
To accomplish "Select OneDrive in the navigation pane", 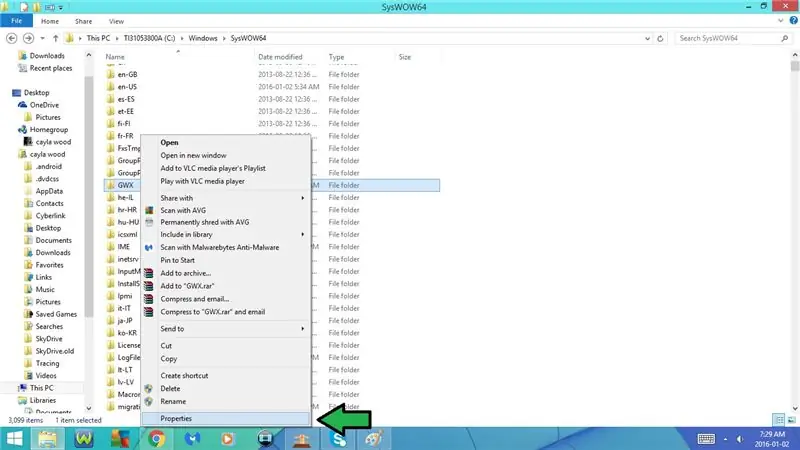I will (44, 105).
